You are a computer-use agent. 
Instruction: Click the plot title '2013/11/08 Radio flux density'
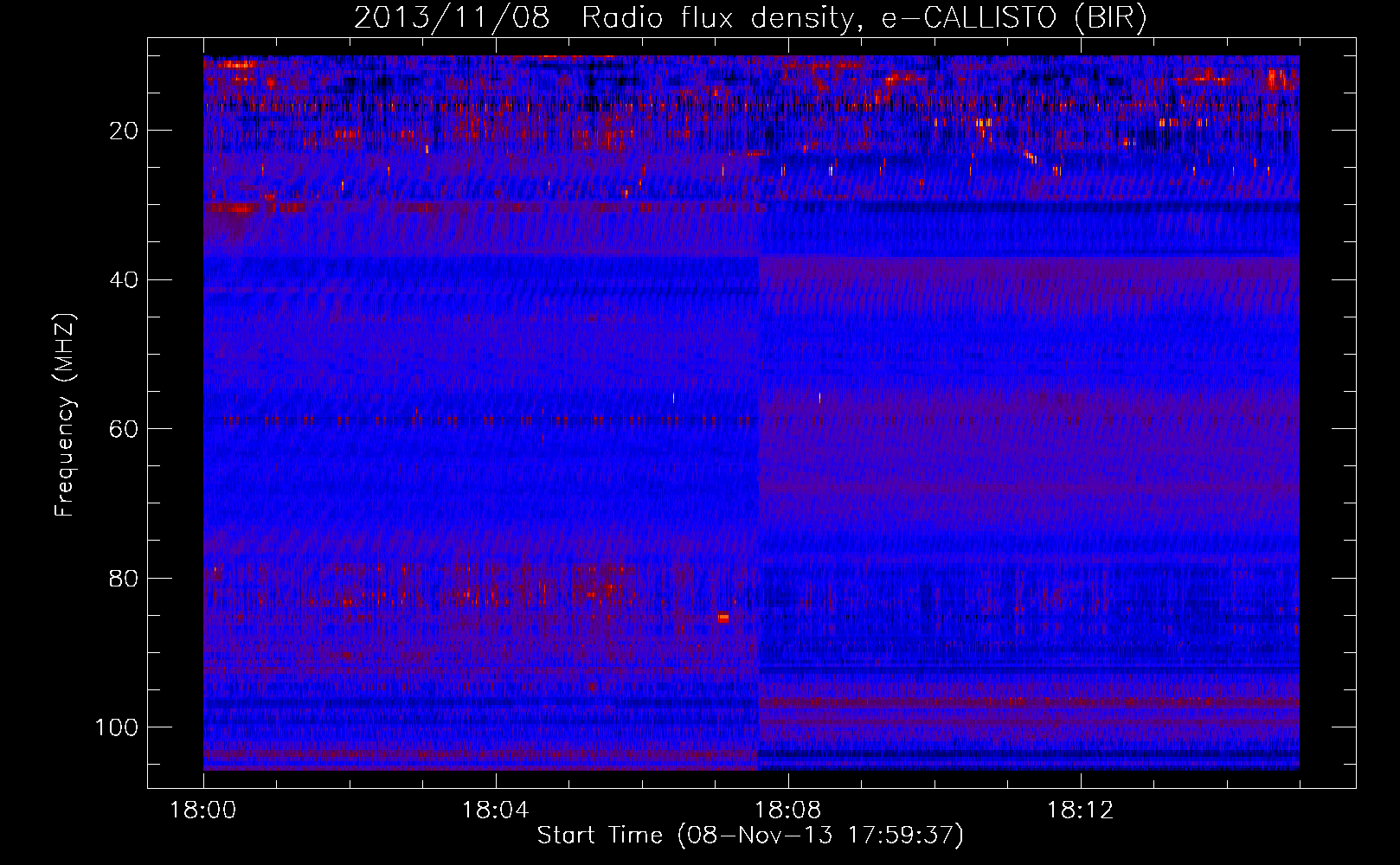pyautogui.click(x=750, y=18)
